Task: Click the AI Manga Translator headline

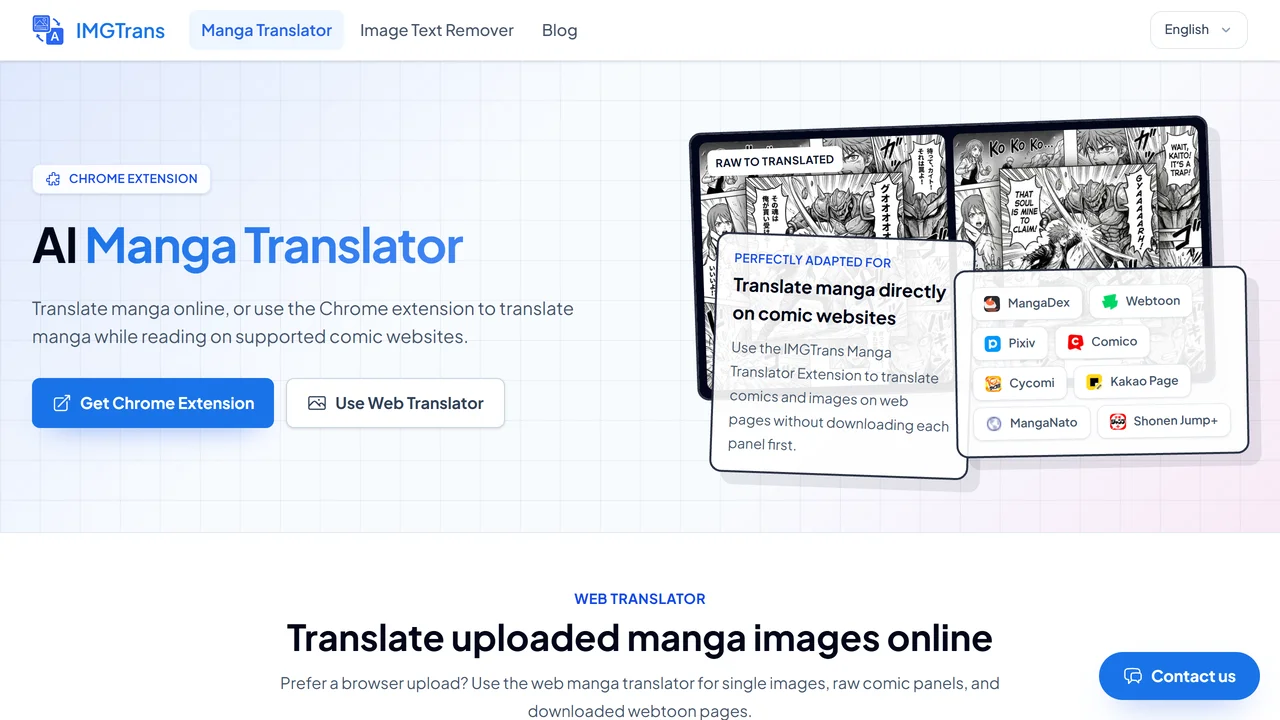Action: pos(248,245)
